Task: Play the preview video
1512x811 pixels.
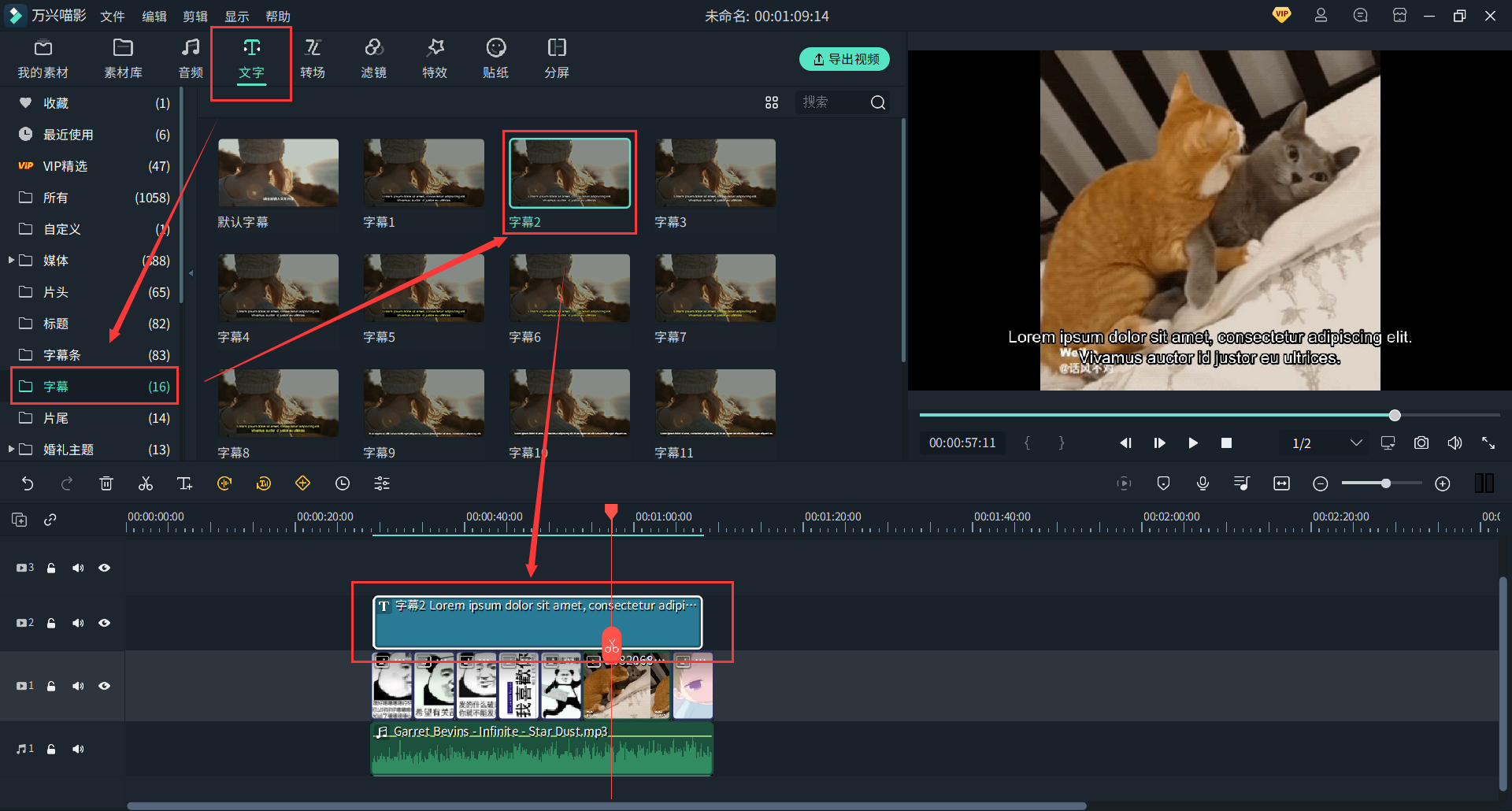Action: click(x=1193, y=443)
